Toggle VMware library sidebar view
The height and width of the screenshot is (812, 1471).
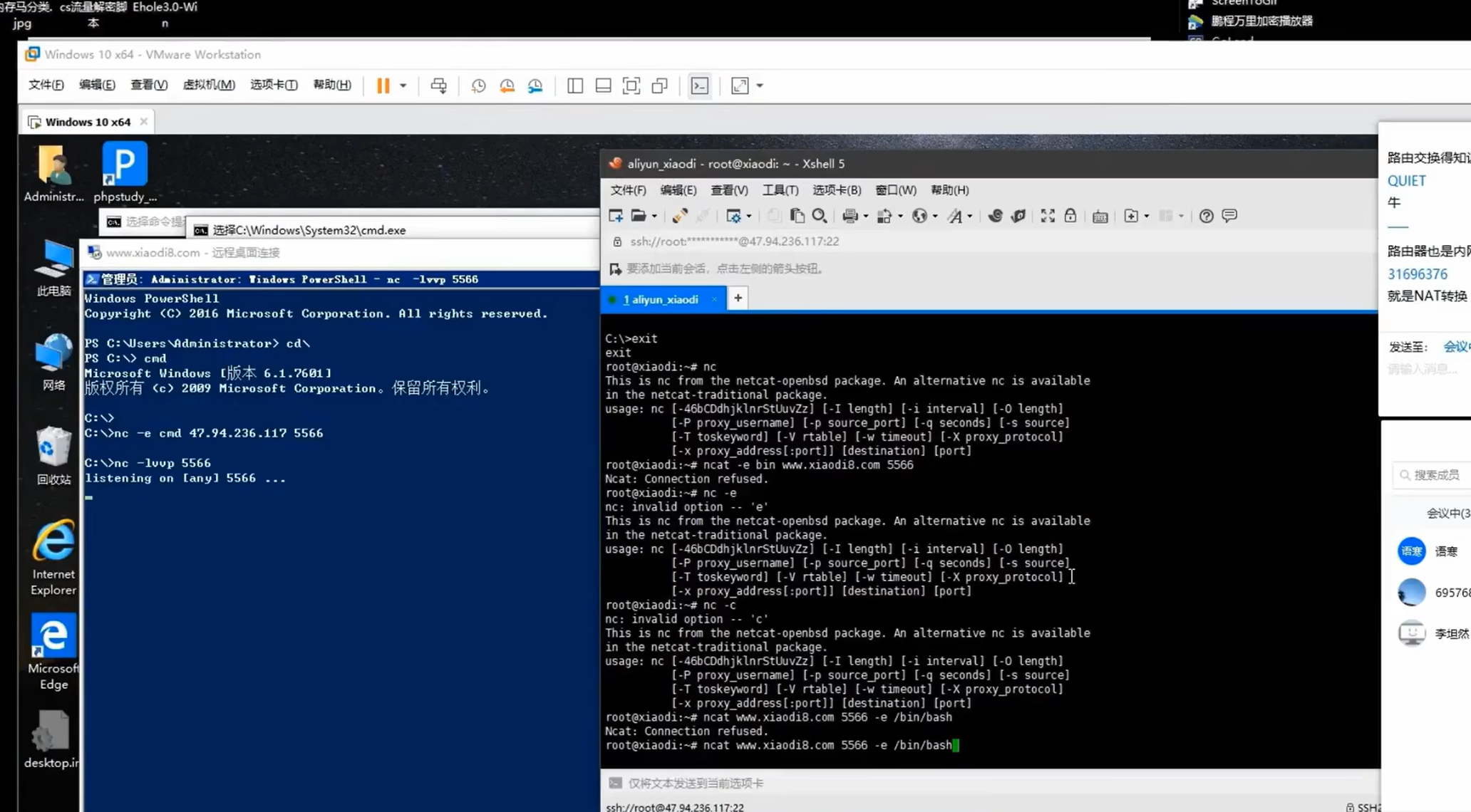575,85
